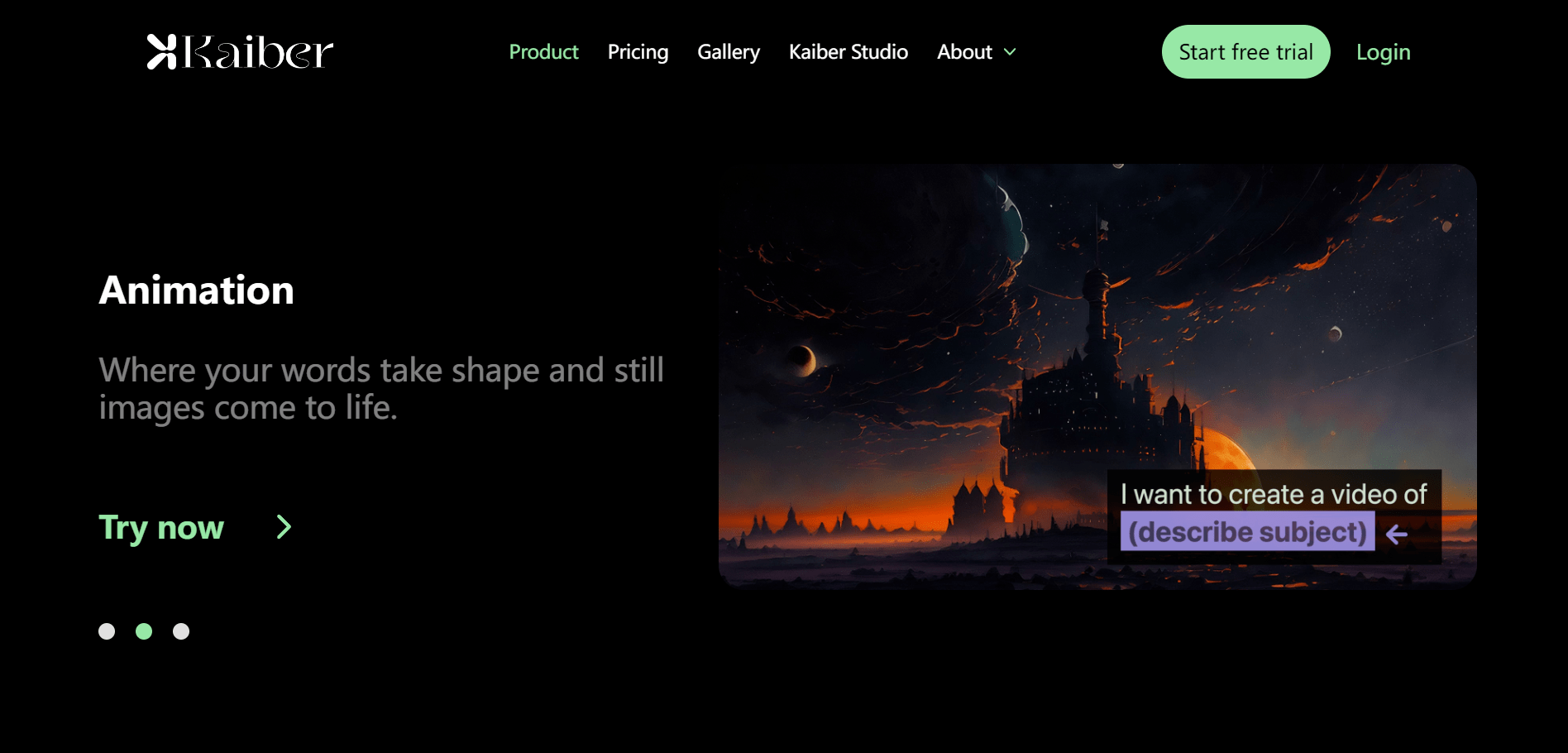Click the arrow icon next to Try now
Image resolution: width=1568 pixels, height=753 pixels.
284,527
